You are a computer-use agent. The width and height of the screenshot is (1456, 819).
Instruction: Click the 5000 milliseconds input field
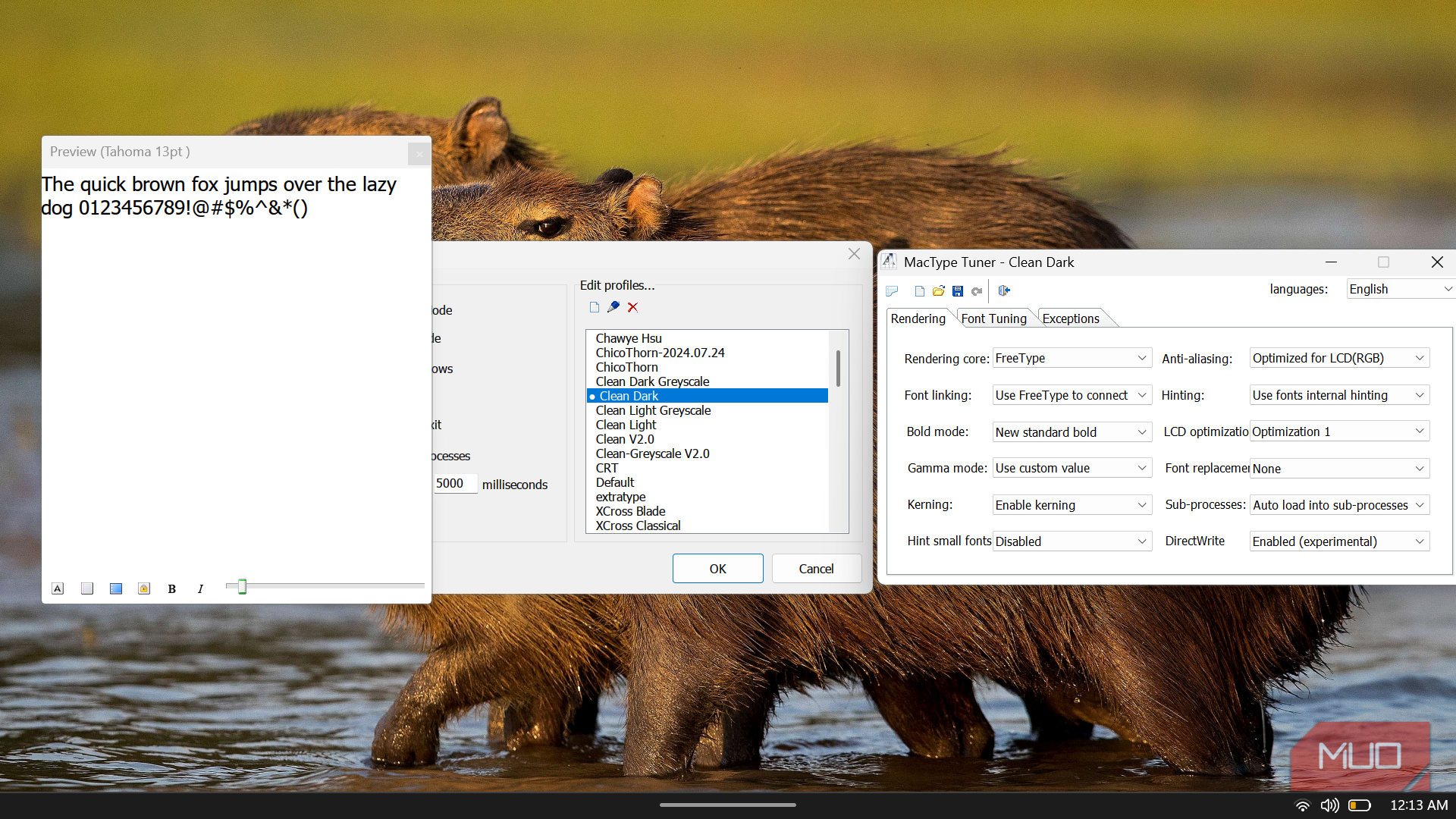pos(456,484)
